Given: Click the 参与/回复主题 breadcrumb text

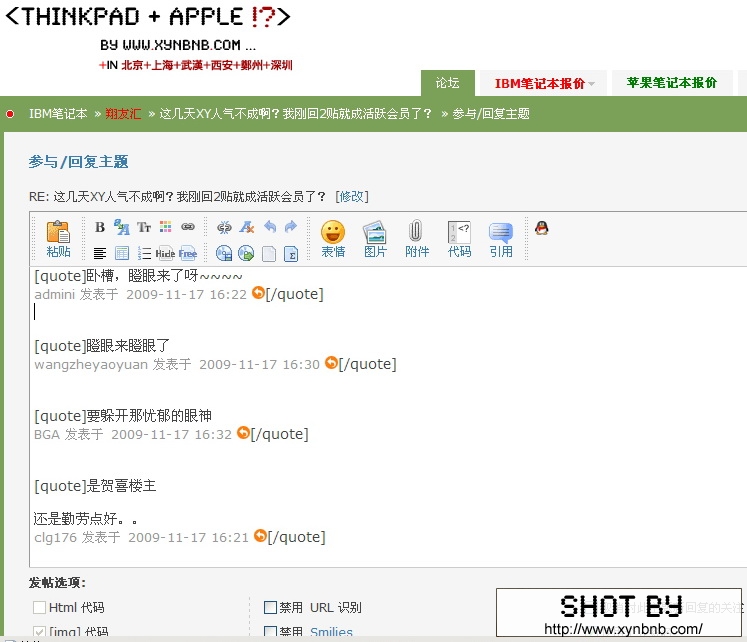Looking at the screenshot, I should coord(491,114).
